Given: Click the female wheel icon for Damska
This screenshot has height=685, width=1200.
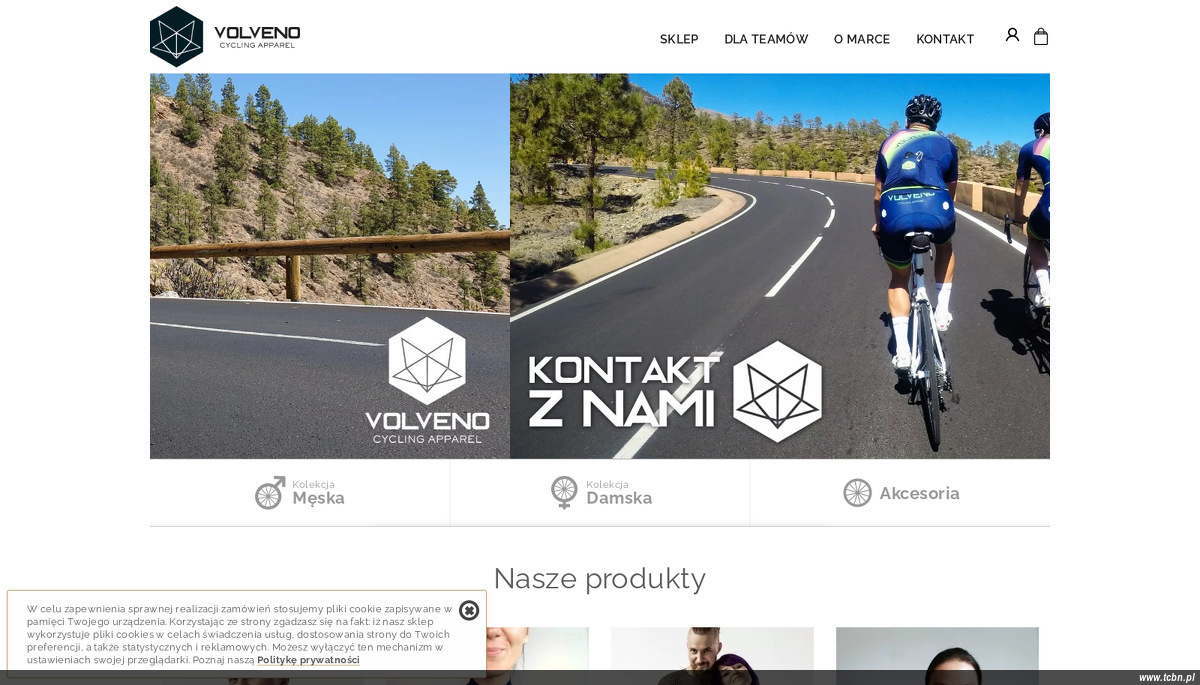Looking at the screenshot, I should 564,493.
